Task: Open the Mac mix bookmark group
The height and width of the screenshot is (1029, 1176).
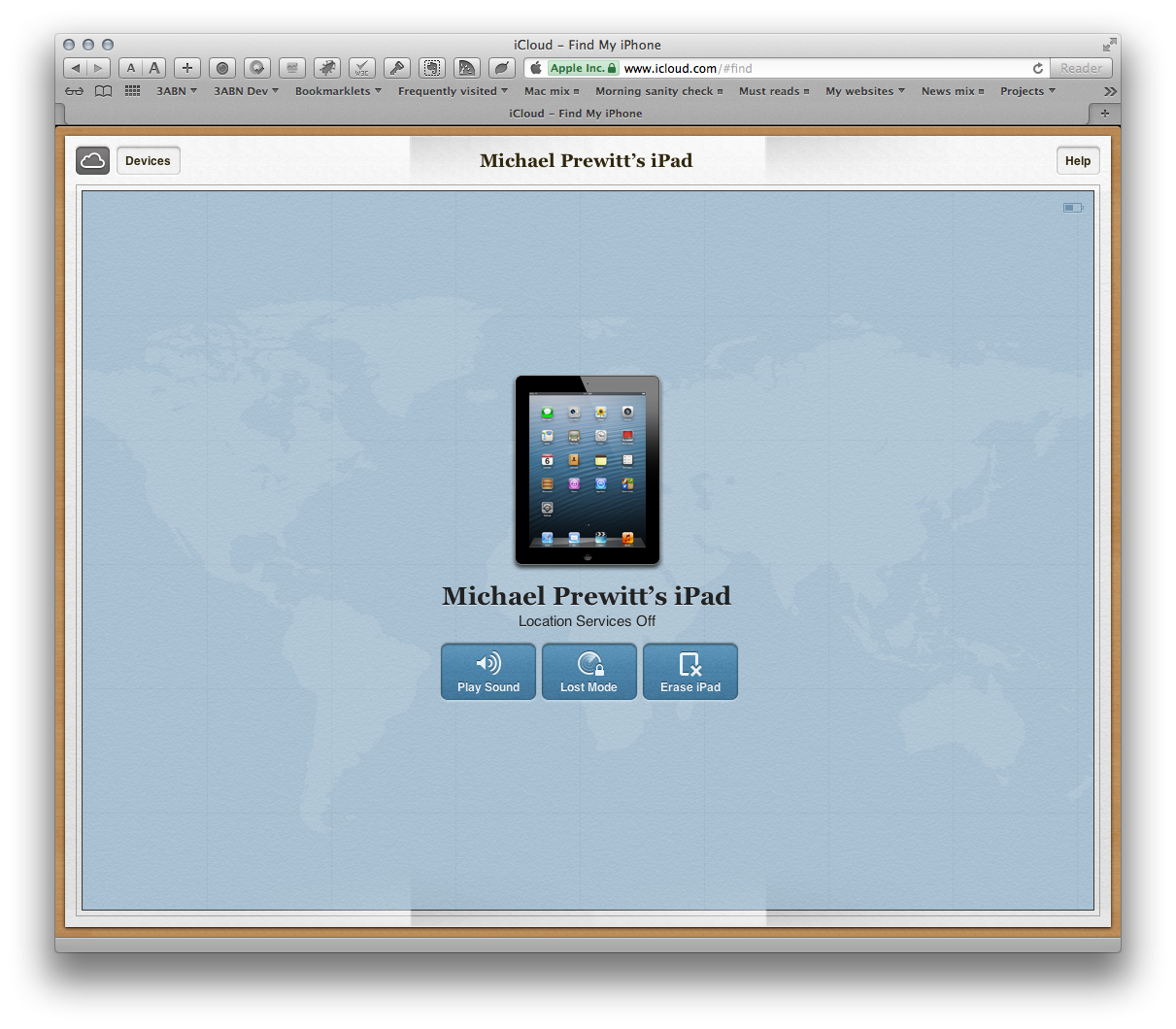Action: point(552,91)
